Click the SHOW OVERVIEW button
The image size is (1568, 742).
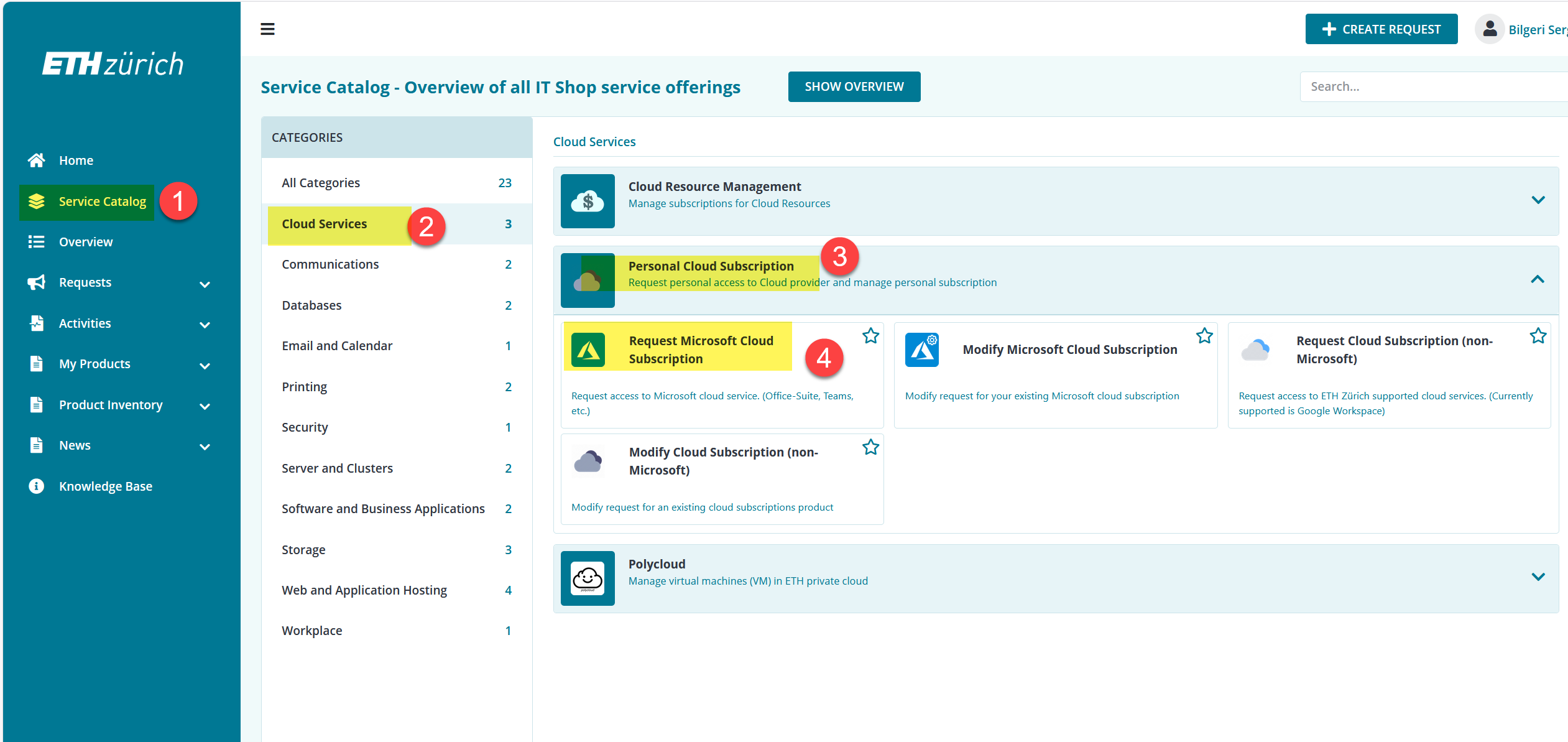[x=854, y=86]
